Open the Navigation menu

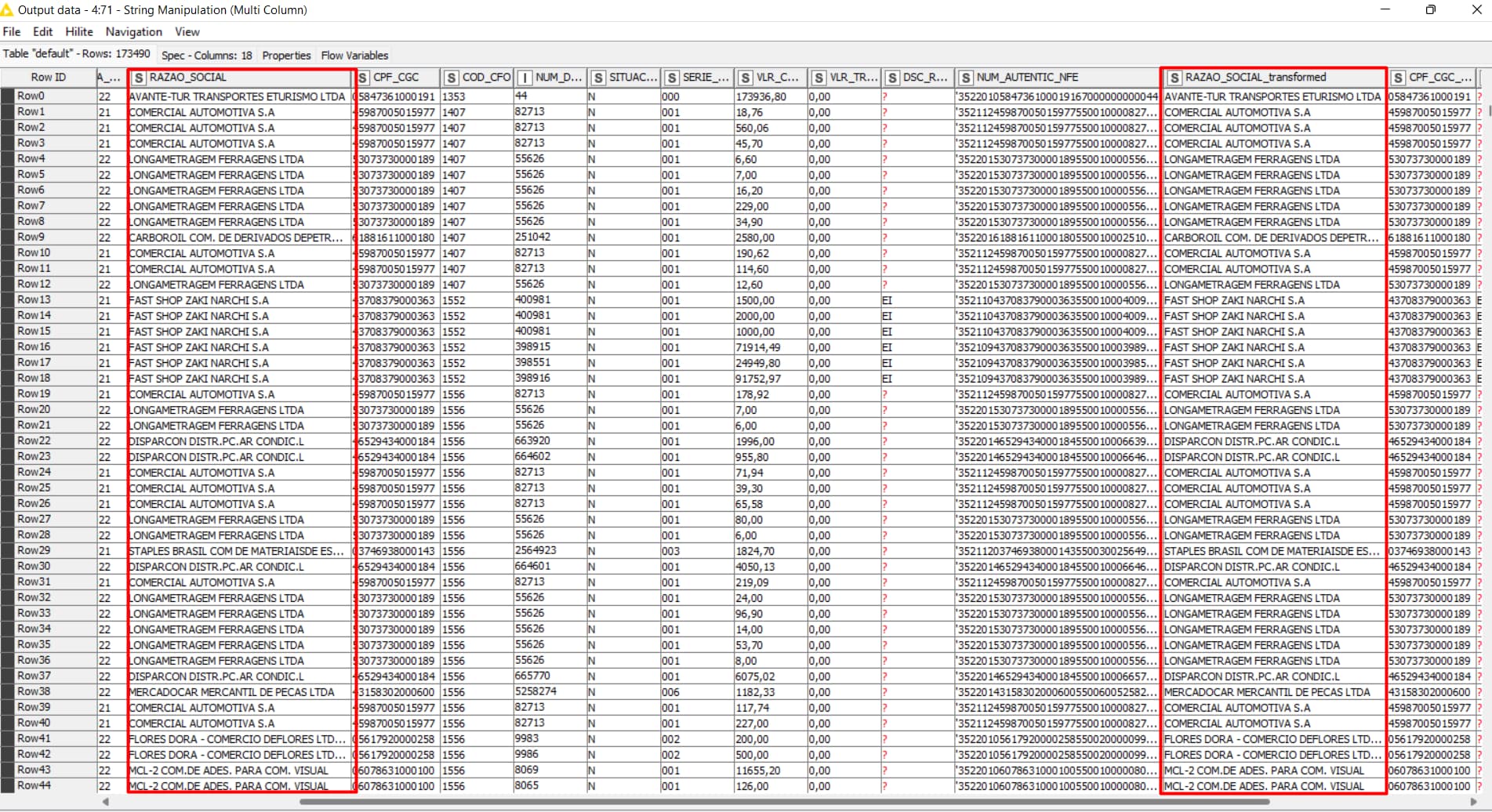pyautogui.click(x=133, y=32)
